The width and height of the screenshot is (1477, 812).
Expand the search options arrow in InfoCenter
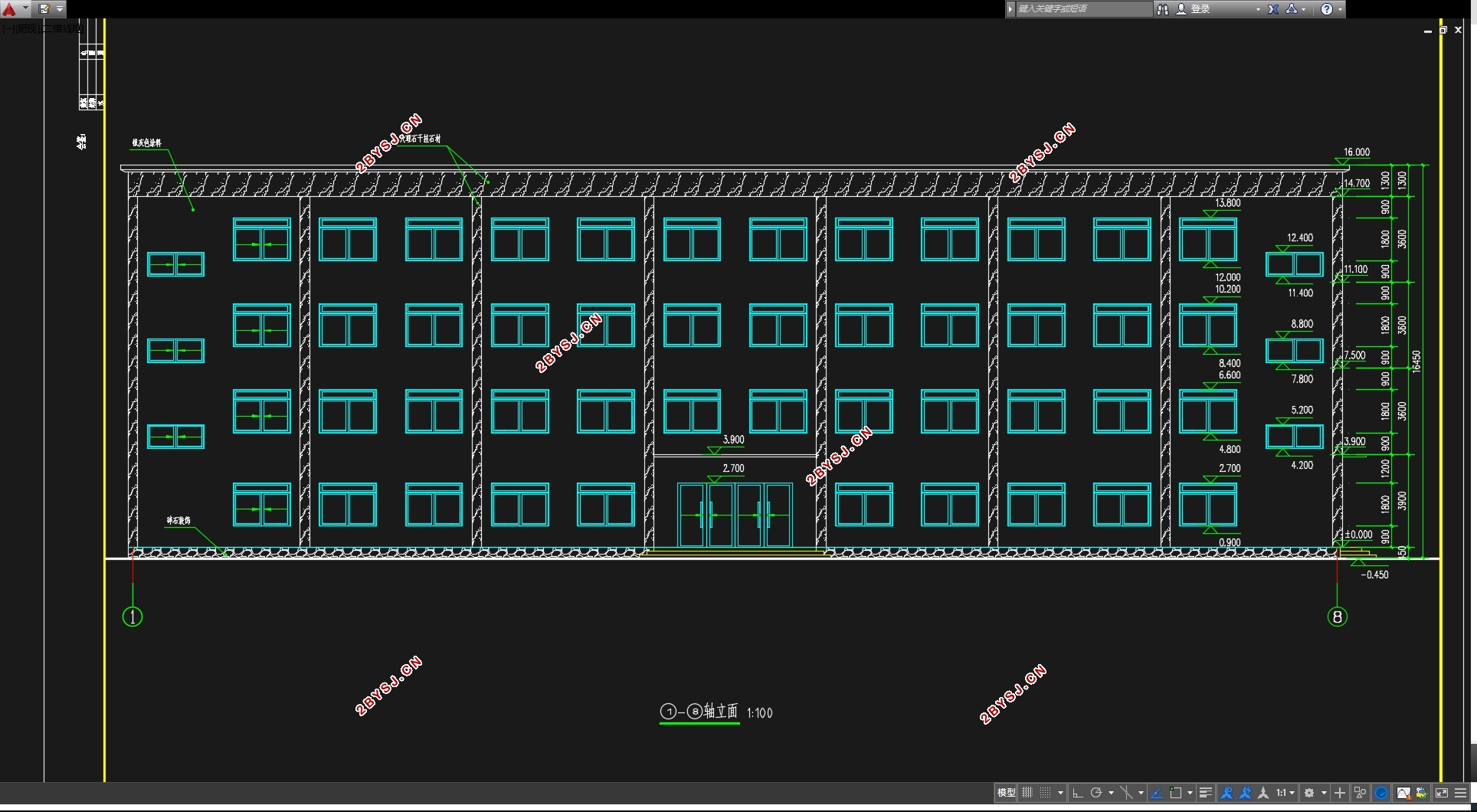coord(1010,9)
